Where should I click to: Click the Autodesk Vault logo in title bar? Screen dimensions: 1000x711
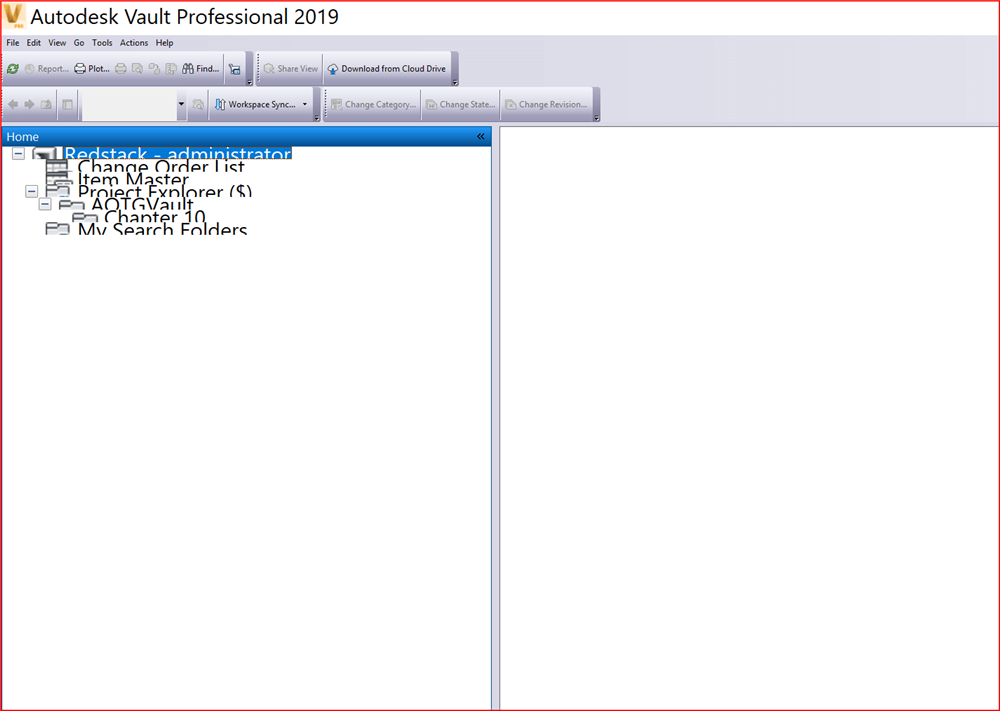(x=14, y=17)
